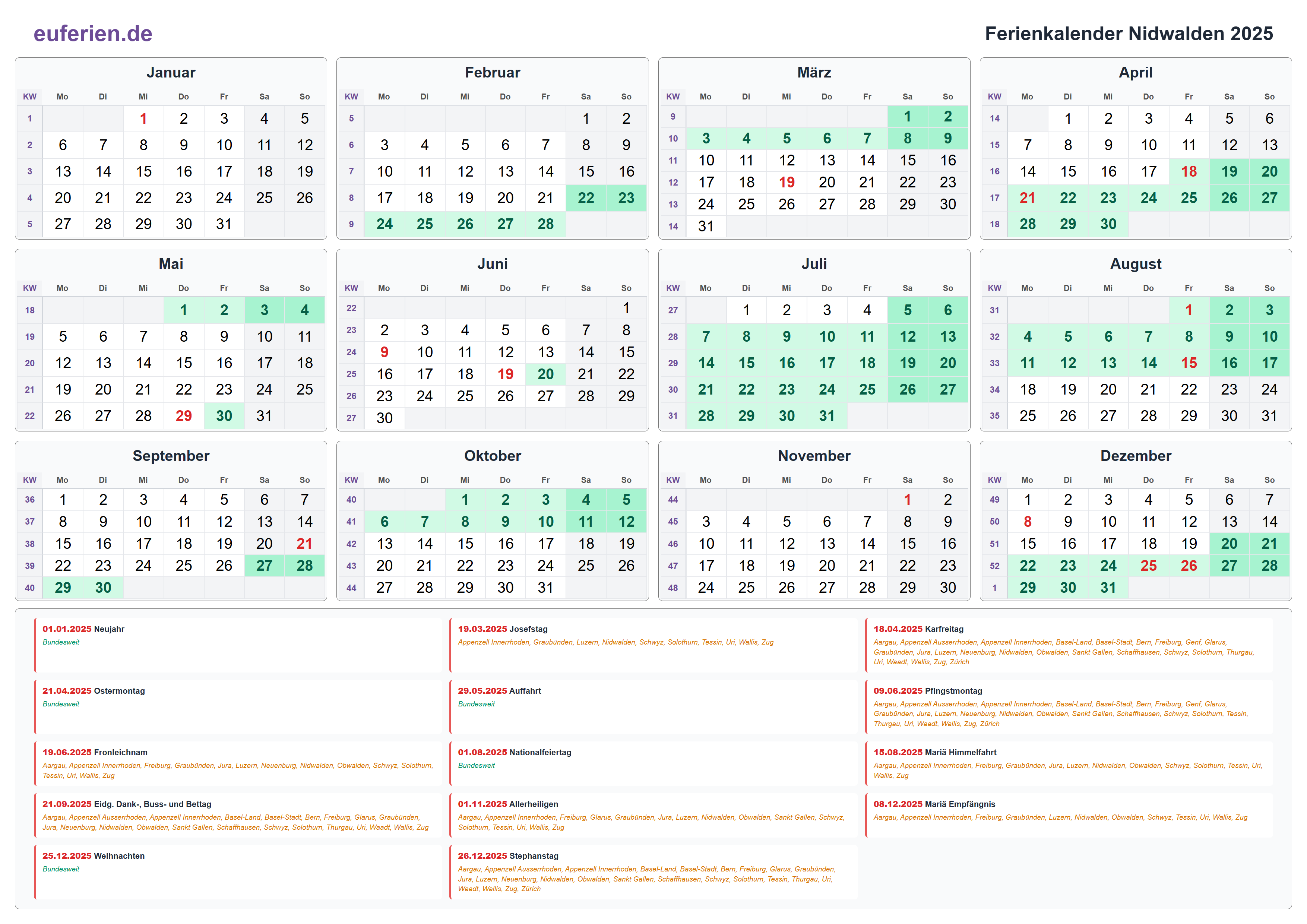Click week number 35 in August

coord(994,416)
